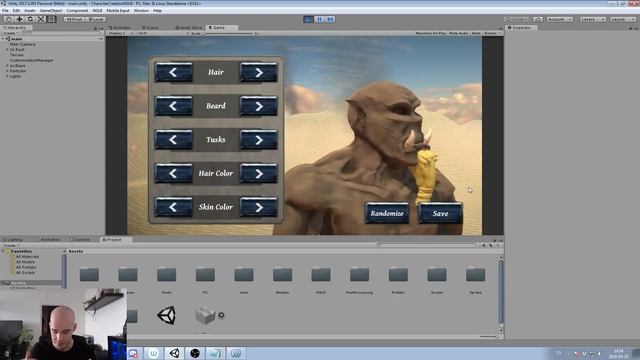This screenshot has height=360, width=640.
Task: Switch to the Animator tab
Action: tap(120, 28)
